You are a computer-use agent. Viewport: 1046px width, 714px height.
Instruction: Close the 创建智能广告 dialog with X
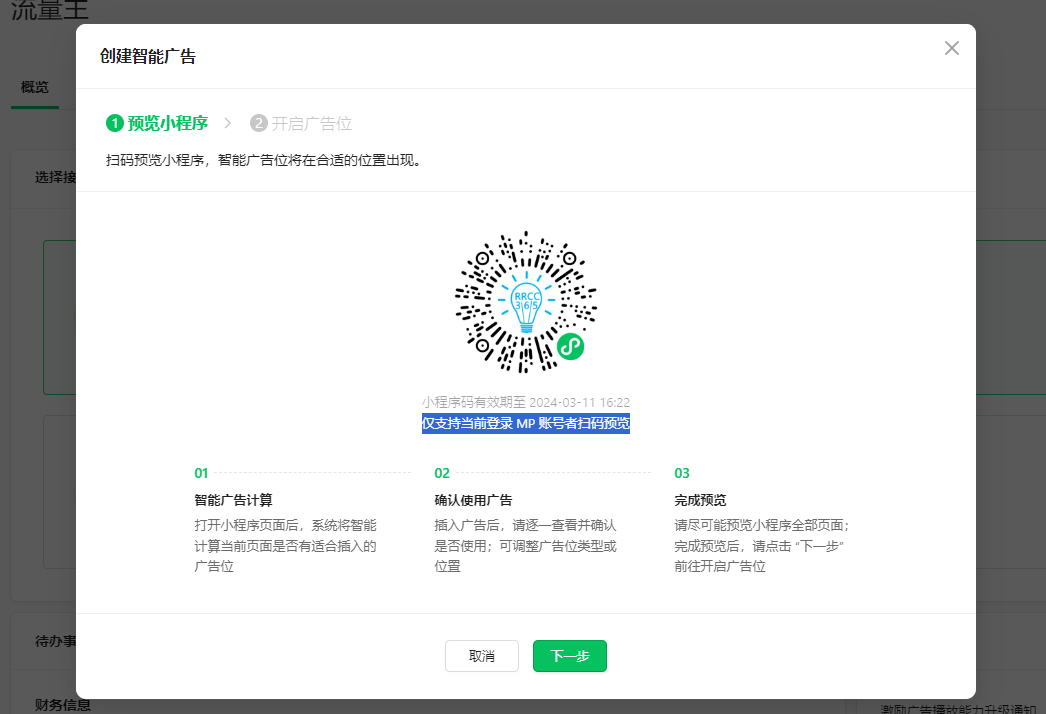tap(951, 48)
